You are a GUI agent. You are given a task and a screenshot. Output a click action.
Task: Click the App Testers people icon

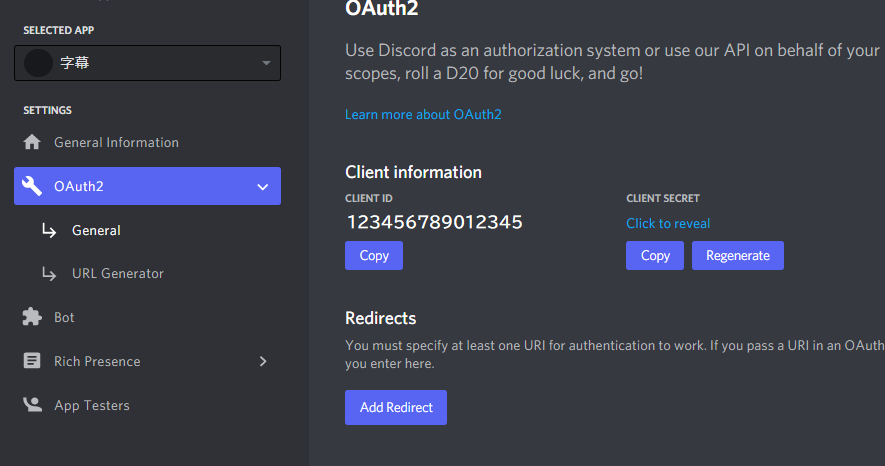32,405
